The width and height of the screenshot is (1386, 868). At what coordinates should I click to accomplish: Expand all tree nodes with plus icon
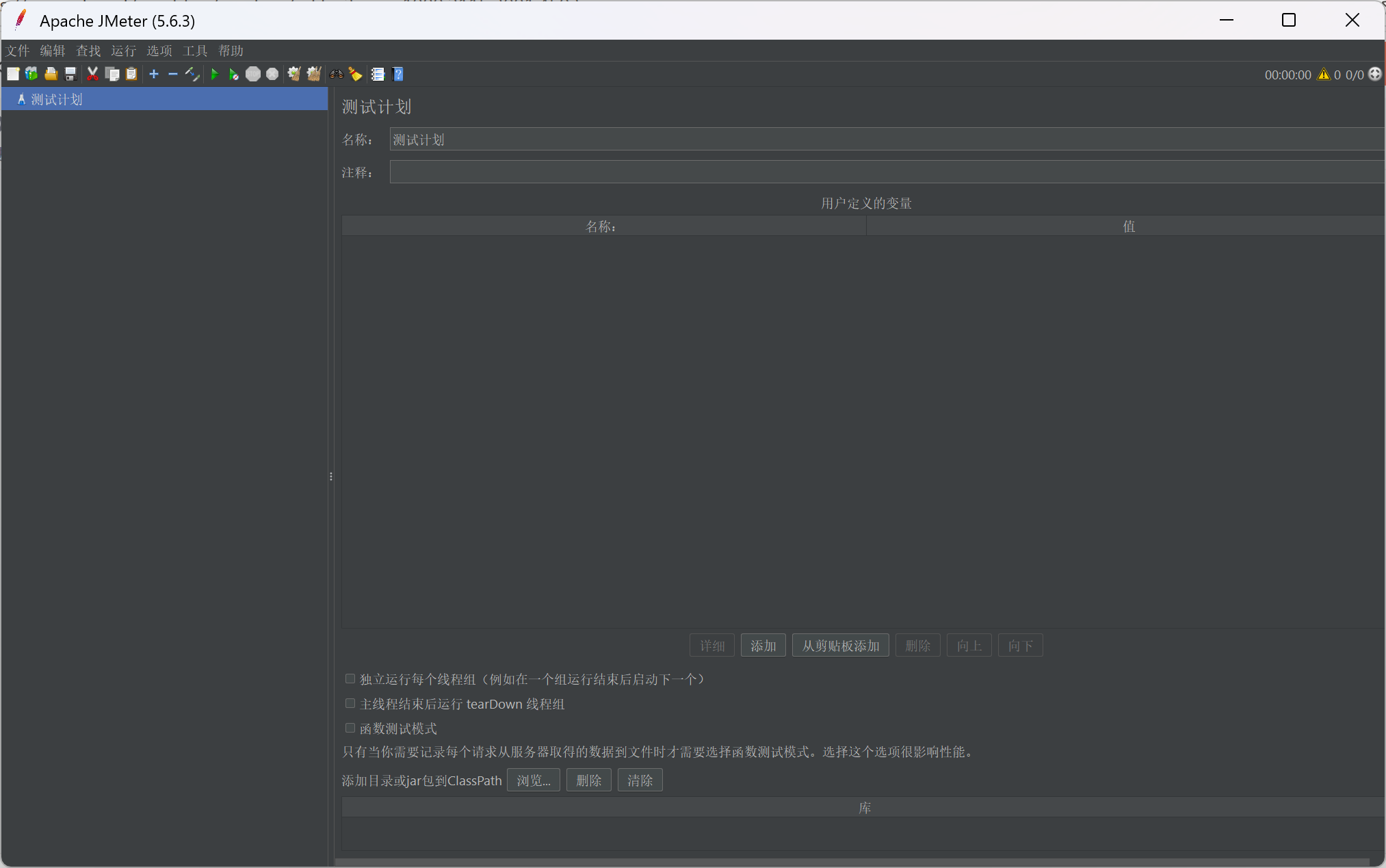(154, 74)
